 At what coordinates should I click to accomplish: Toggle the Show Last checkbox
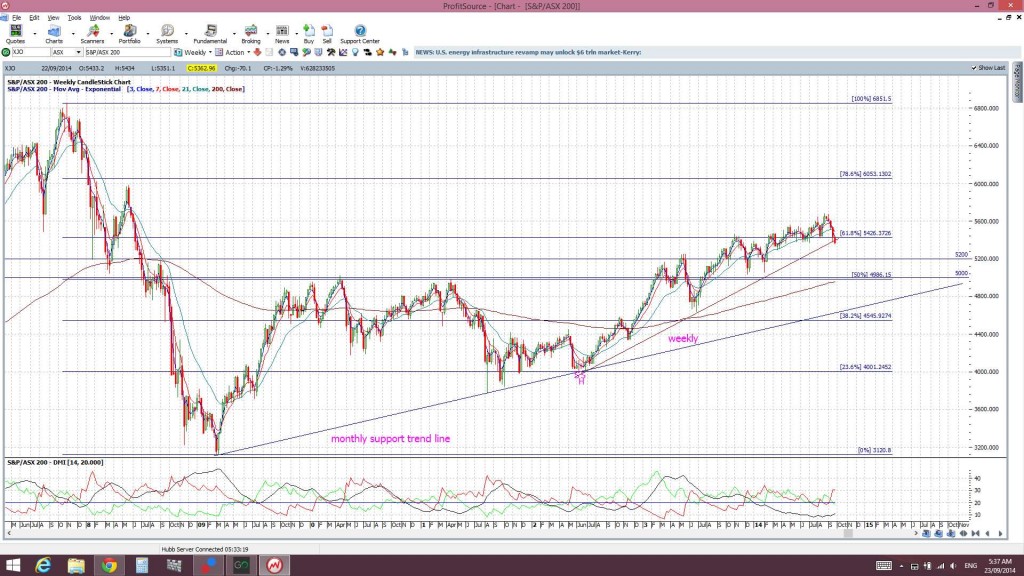pyautogui.click(x=974, y=68)
